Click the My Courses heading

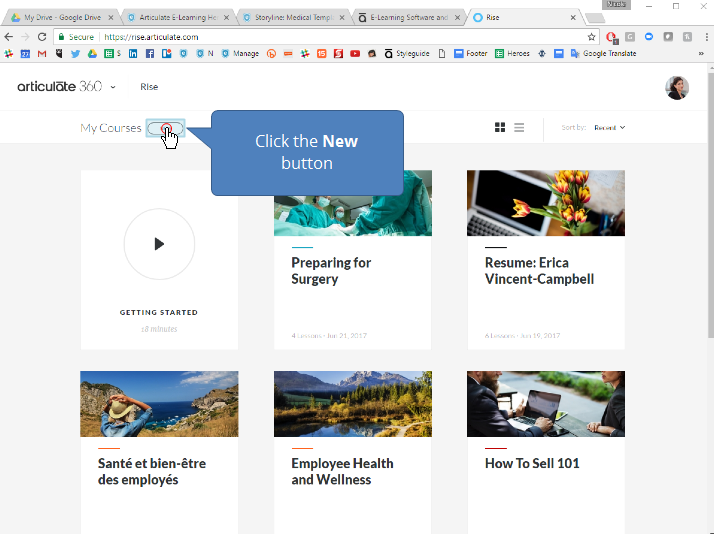[x=111, y=128]
